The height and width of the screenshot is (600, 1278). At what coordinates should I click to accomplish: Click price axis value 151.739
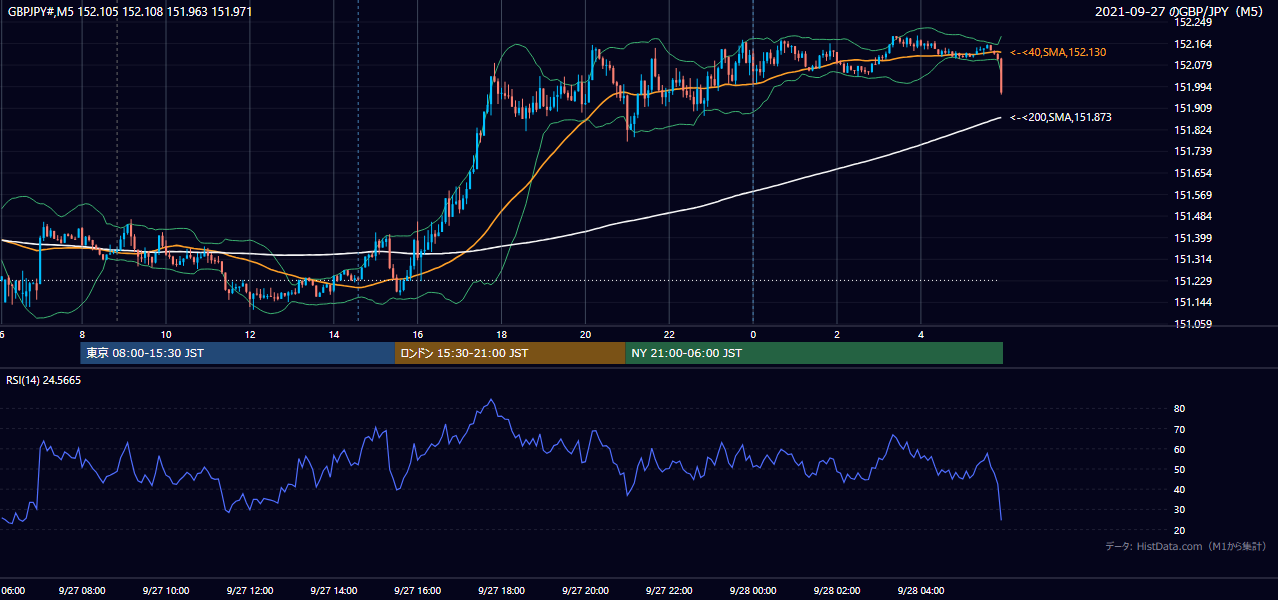pyautogui.click(x=1192, y=151)
